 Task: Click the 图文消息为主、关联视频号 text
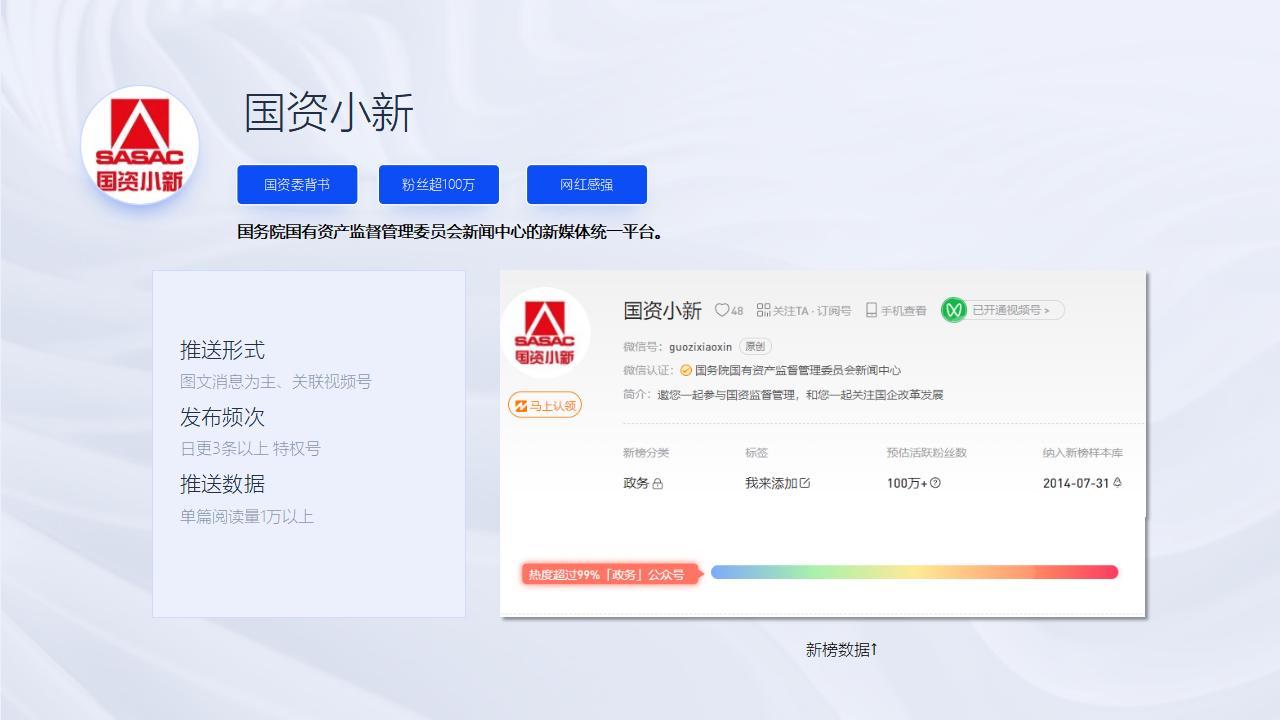[276, 382]
